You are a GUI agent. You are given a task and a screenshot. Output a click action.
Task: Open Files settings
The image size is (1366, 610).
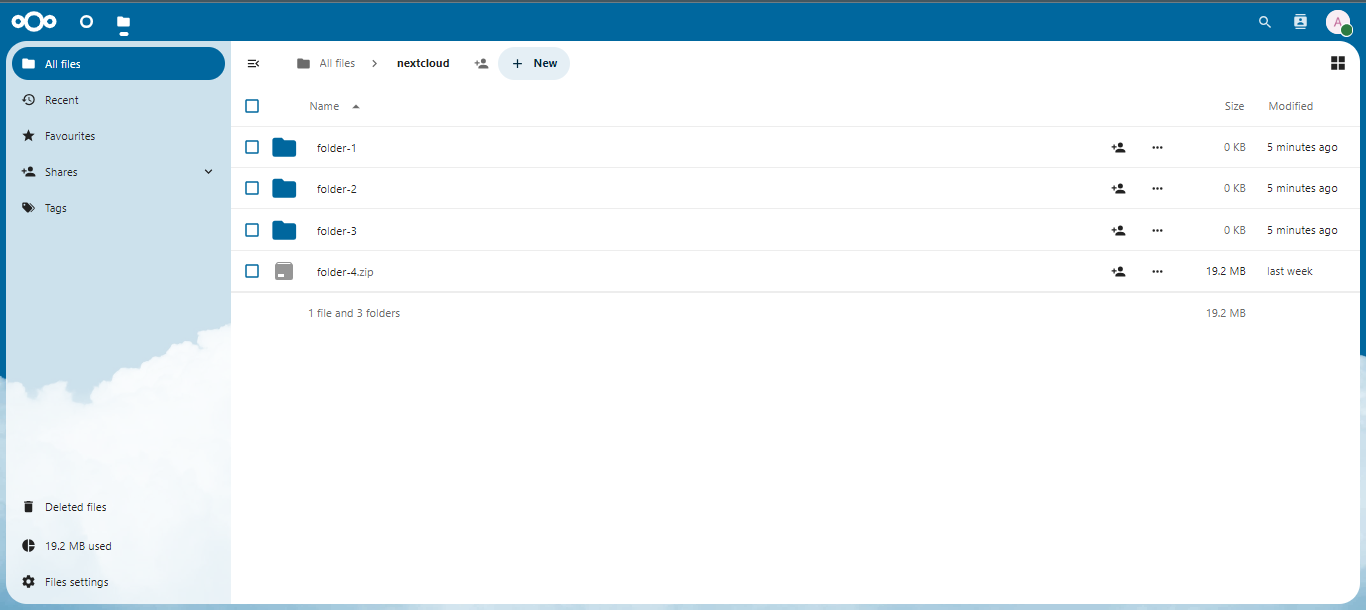click(x=76, y=582)
